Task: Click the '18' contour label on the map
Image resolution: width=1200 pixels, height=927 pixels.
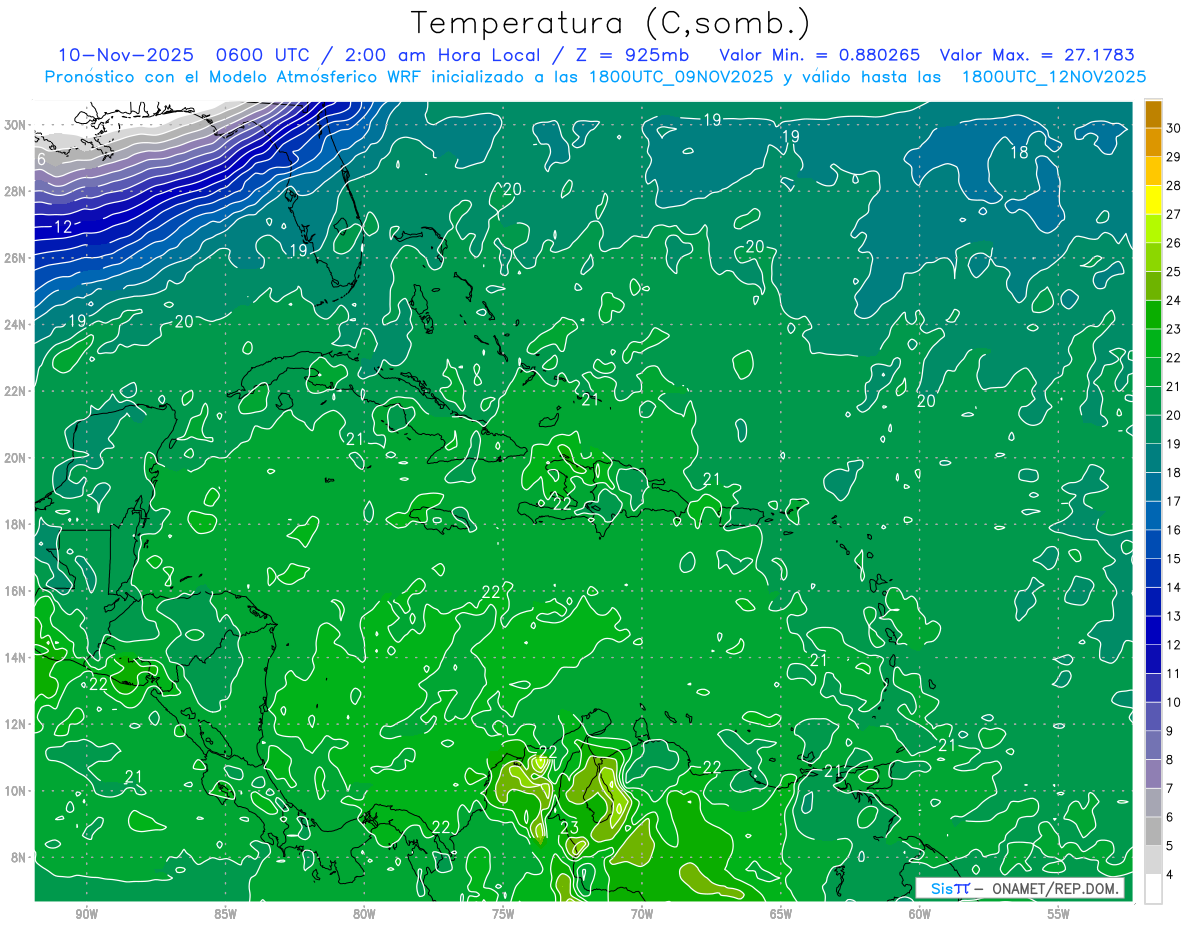Action: coord(1019,152)
